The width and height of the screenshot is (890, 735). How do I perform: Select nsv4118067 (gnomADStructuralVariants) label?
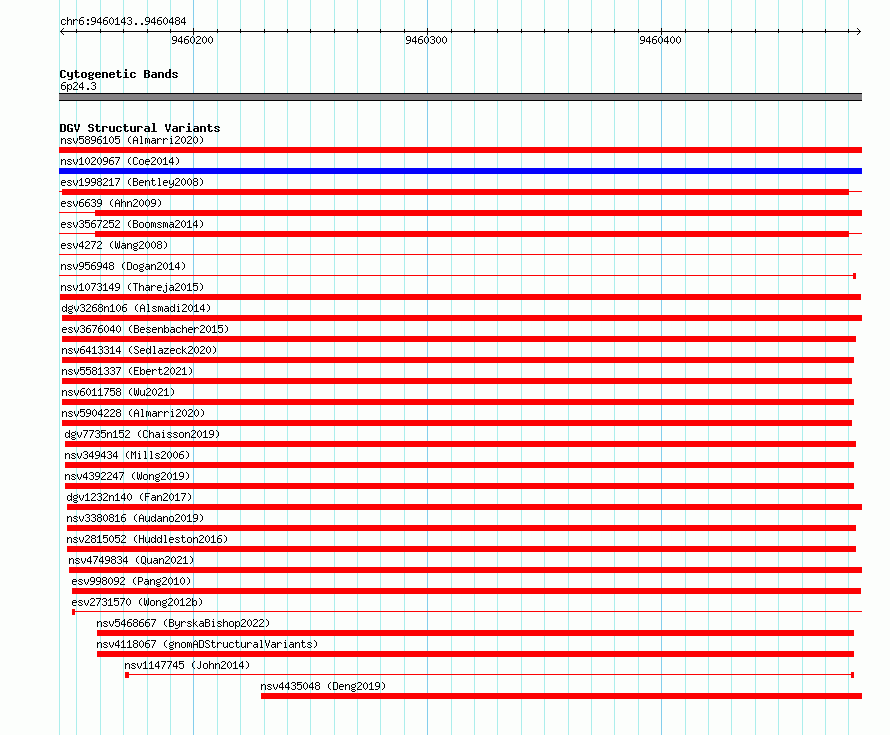click(207, 644)
